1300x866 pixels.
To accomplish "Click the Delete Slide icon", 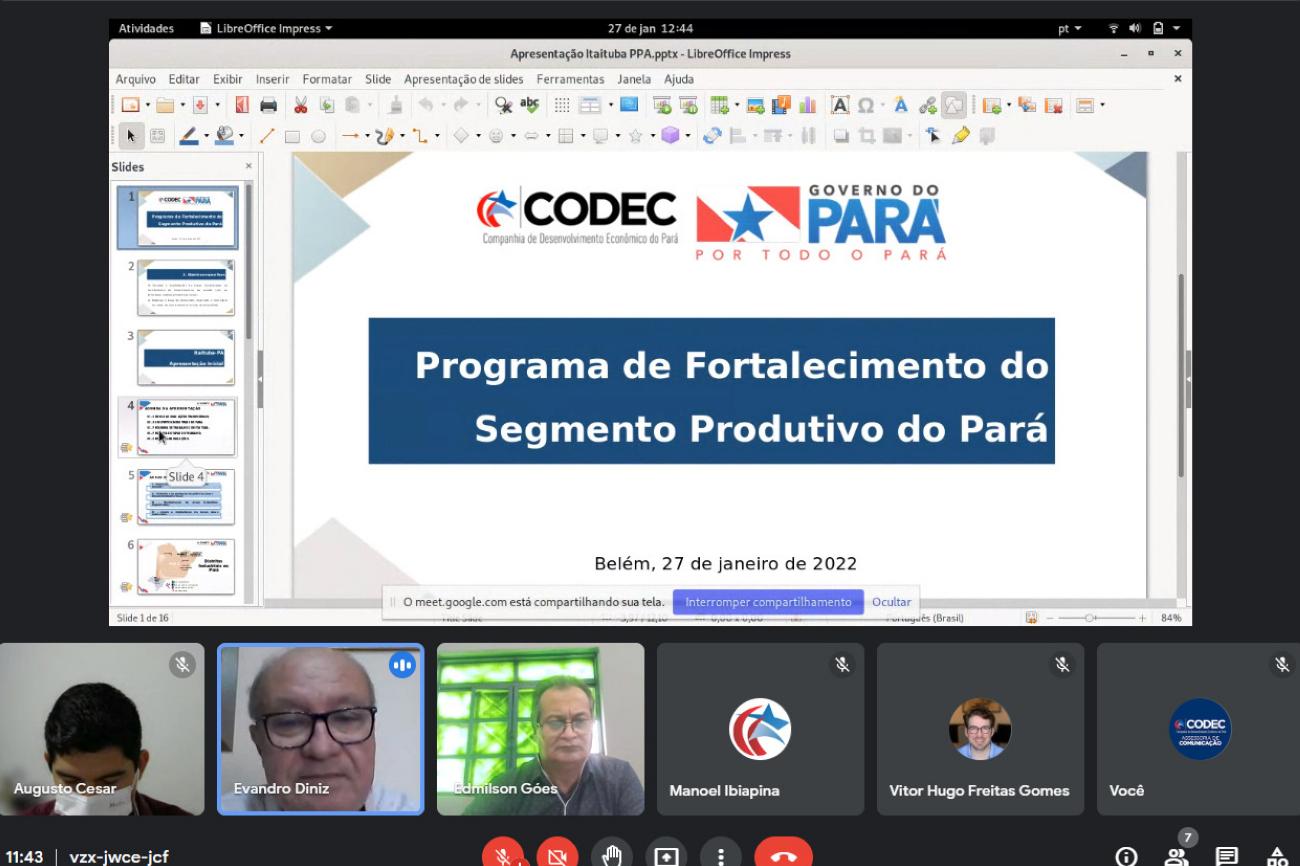I will tap(1053, 105).
